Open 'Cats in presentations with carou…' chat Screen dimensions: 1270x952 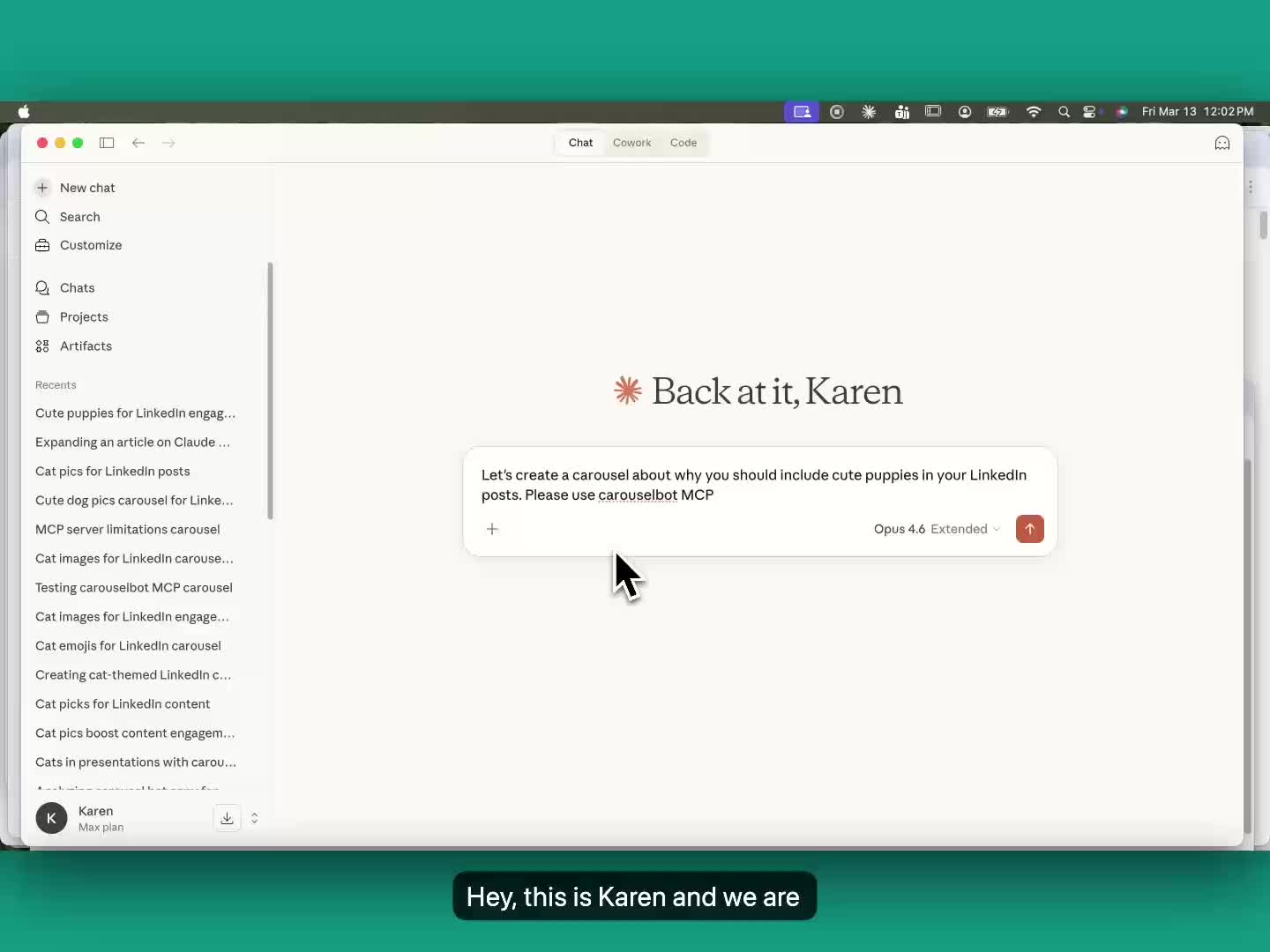coord(136,762)
